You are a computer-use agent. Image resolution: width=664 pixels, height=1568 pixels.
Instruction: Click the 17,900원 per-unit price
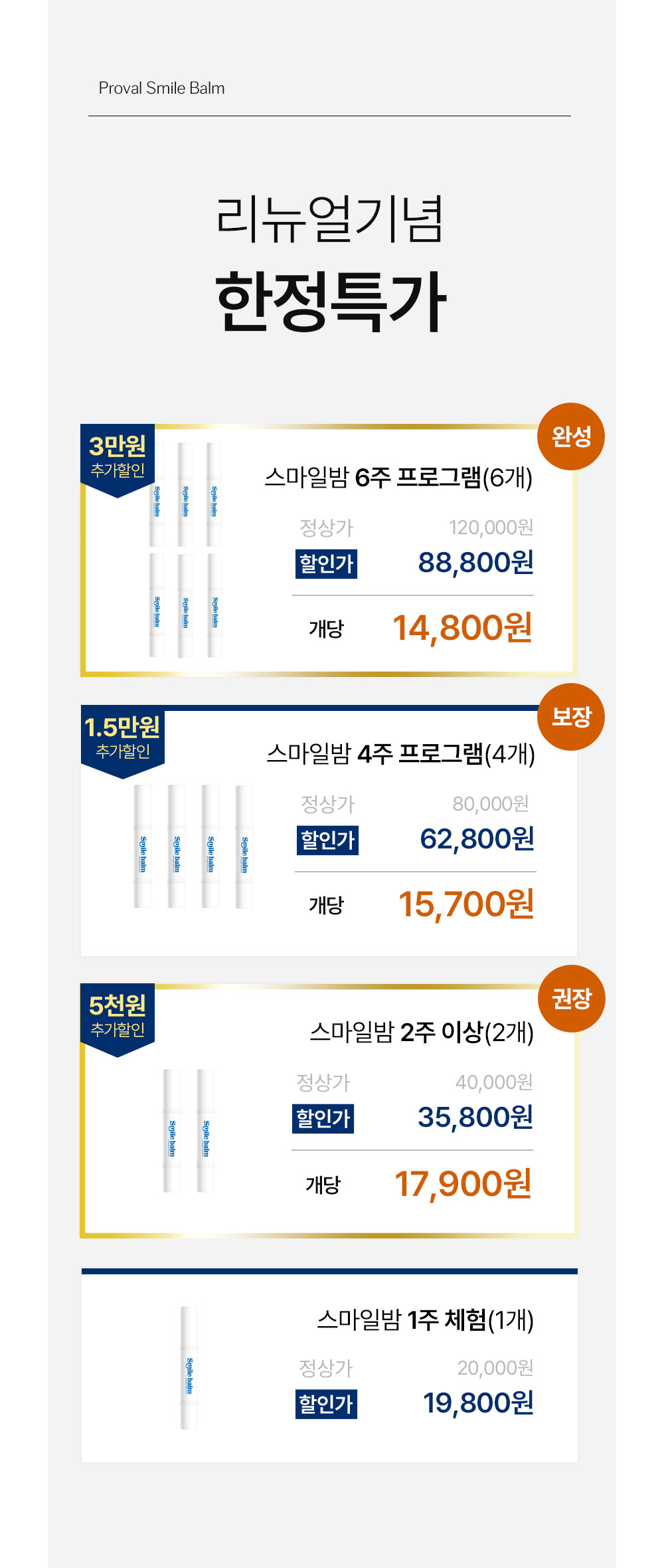pos(463,1184)
